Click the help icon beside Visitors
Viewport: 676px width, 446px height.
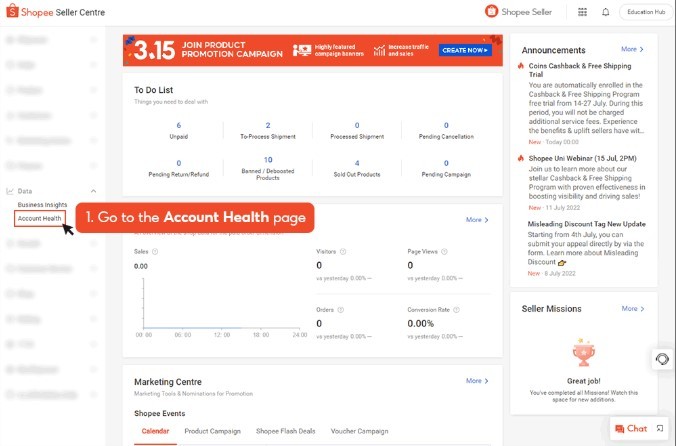tap(342, 253)
